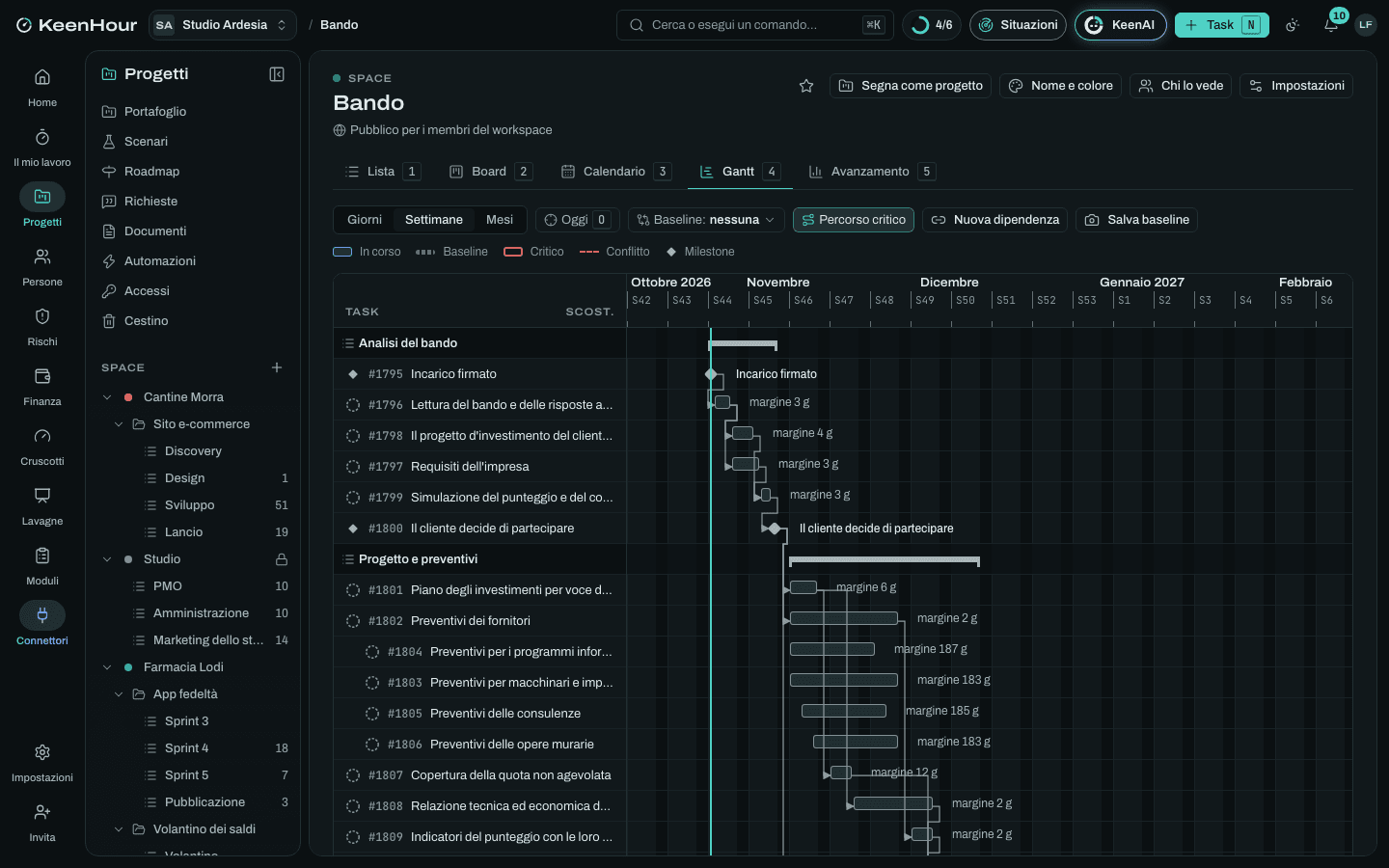This screenshot has height=868, width=1389.
Task: Open the Avanzamento view tab
Action: pos(871,172)
